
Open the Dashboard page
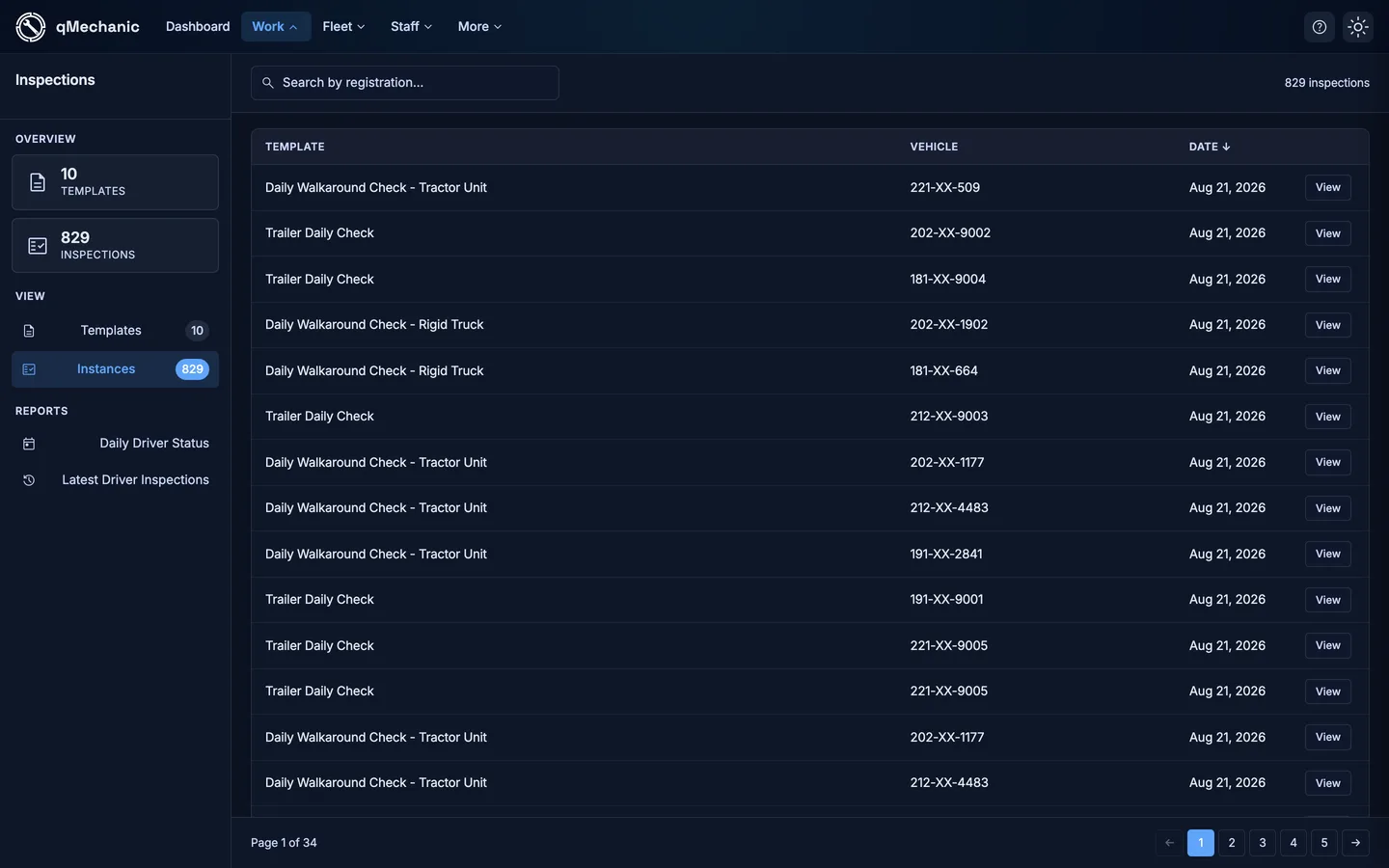(x=198, y=27)
